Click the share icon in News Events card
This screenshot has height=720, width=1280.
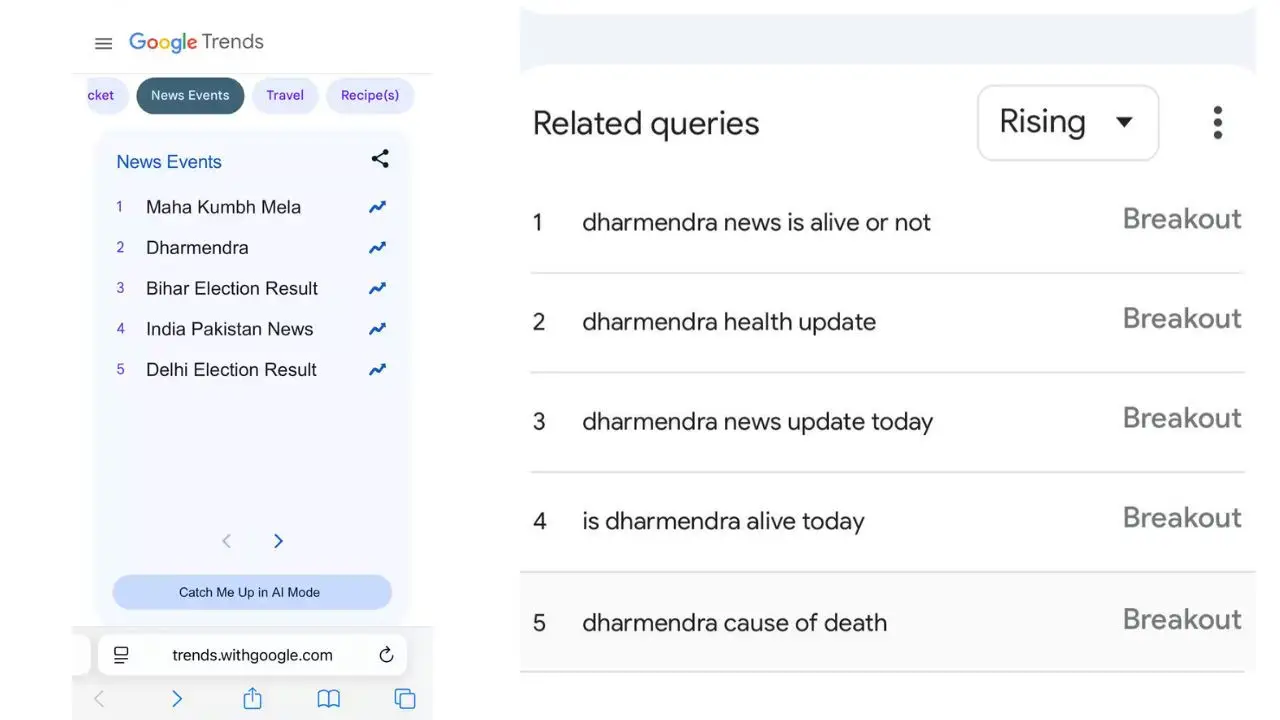(380, 159)
